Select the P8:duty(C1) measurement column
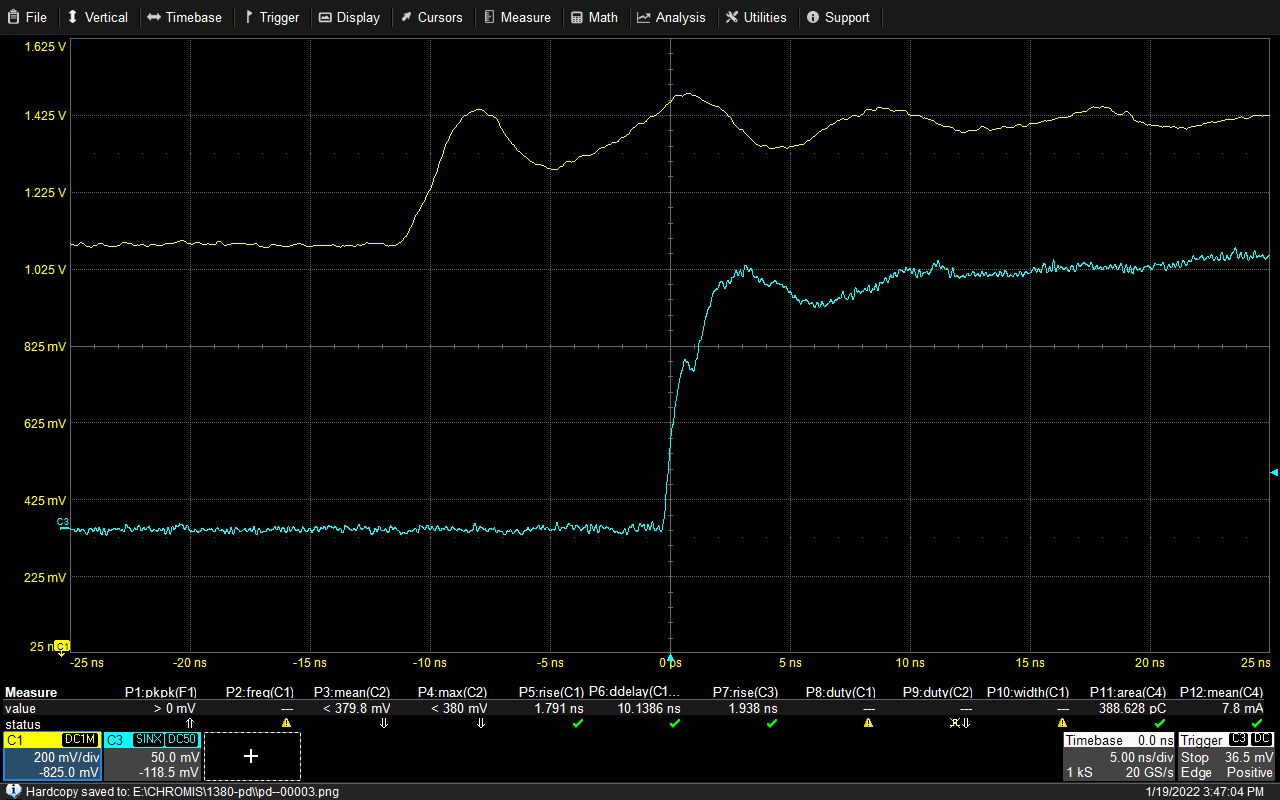Screen dimensions: 1280x800 pos(843,692)
